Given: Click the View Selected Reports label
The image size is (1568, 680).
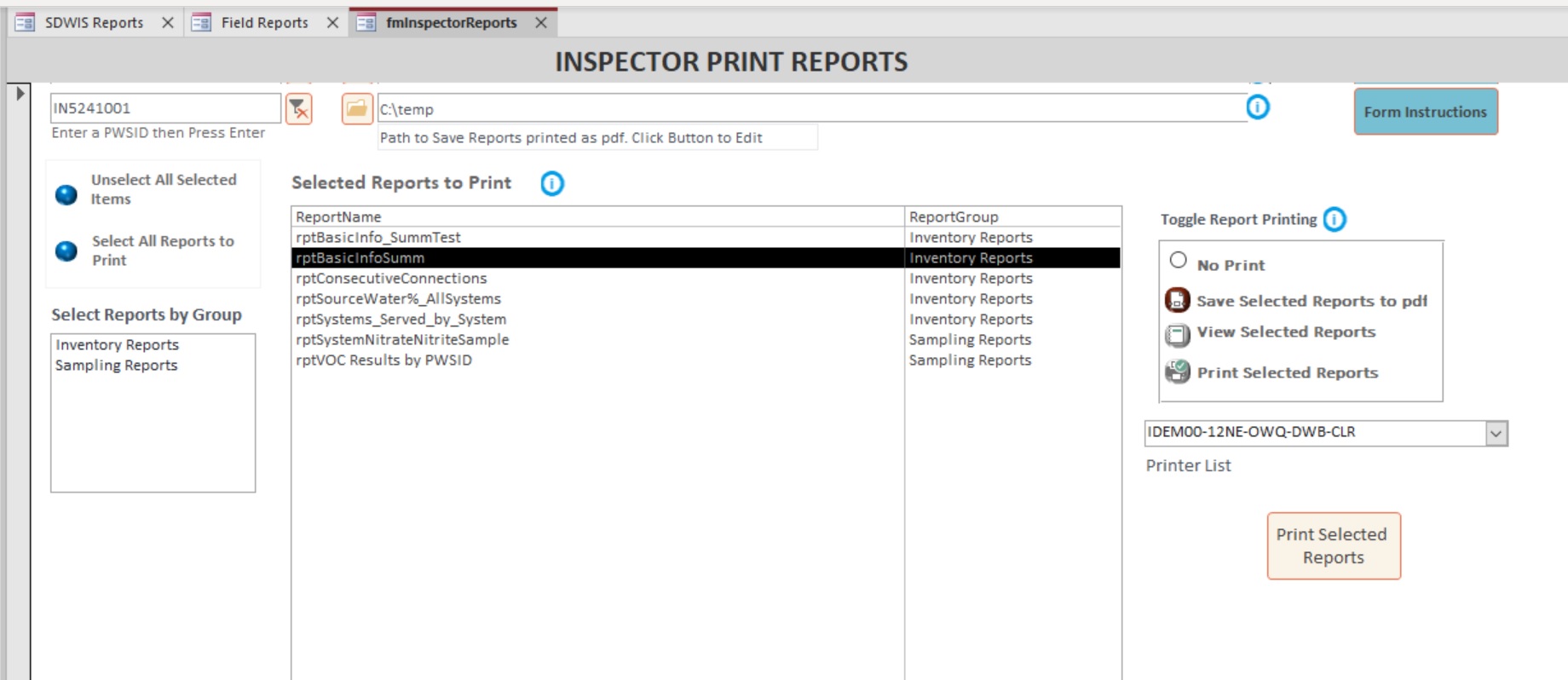Looking at the screenshot, I should 1286,331.
